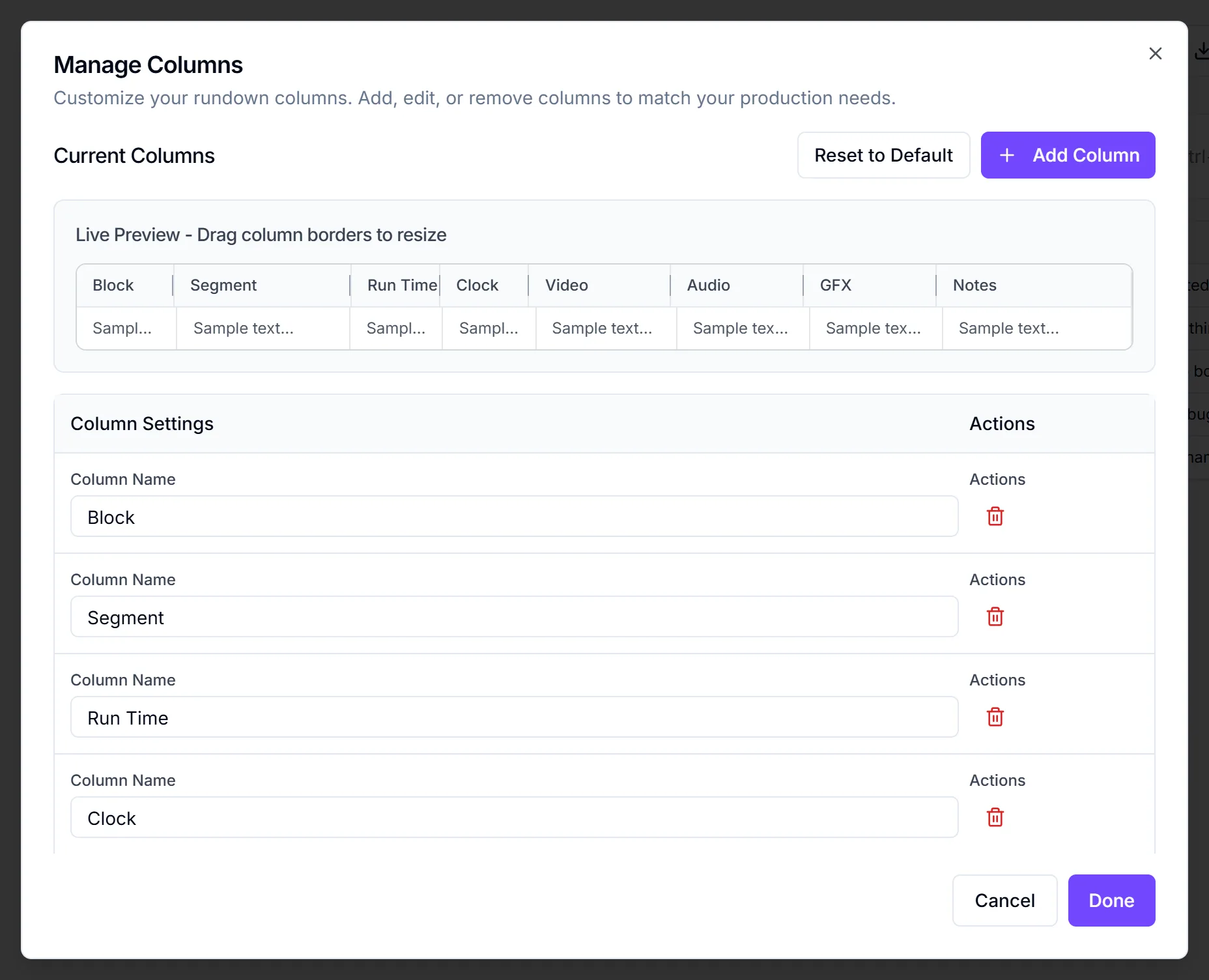Select the Block header in live preview
The width and height of the screenshot is (1209, 980).
tap(125, 285)
